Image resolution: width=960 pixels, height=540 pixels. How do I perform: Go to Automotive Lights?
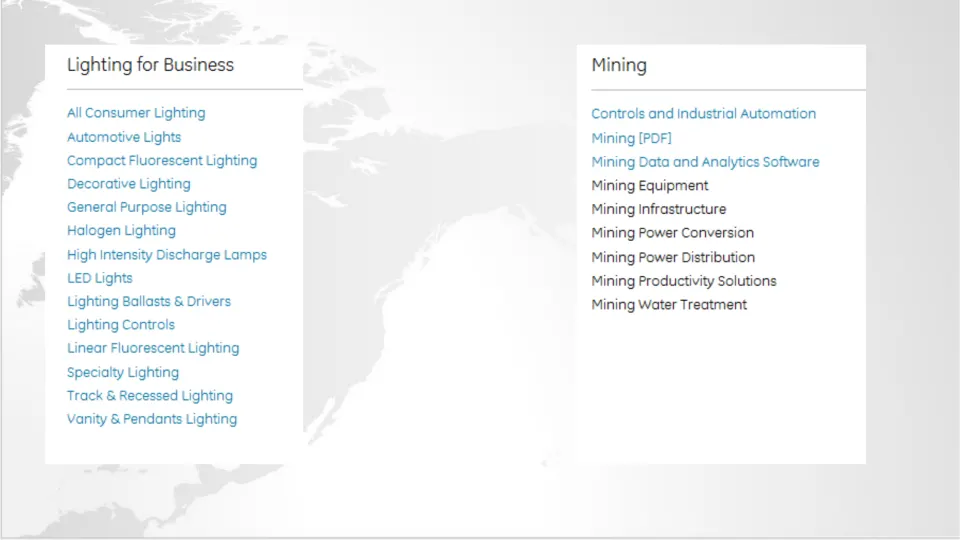click(x=124, y=137)
